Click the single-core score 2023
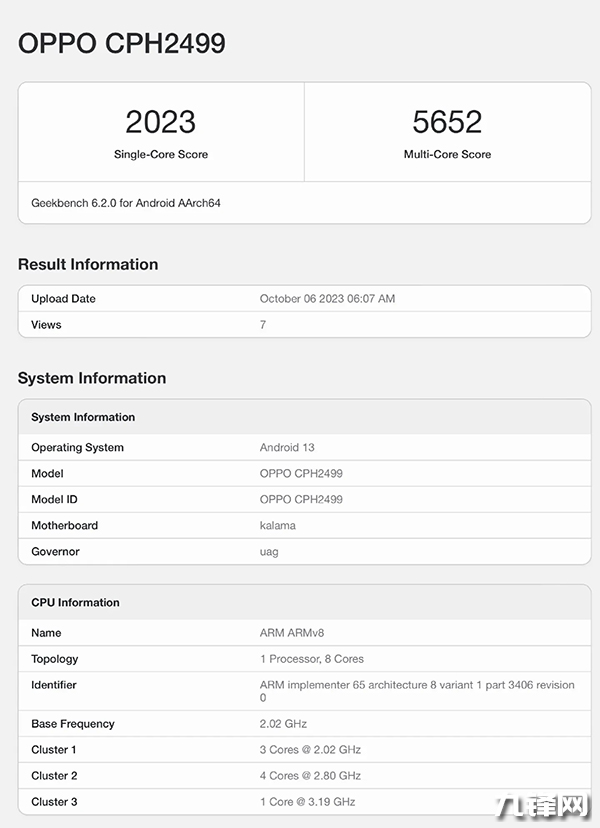This screenshot has width=600, height=828. pos(160,122)
